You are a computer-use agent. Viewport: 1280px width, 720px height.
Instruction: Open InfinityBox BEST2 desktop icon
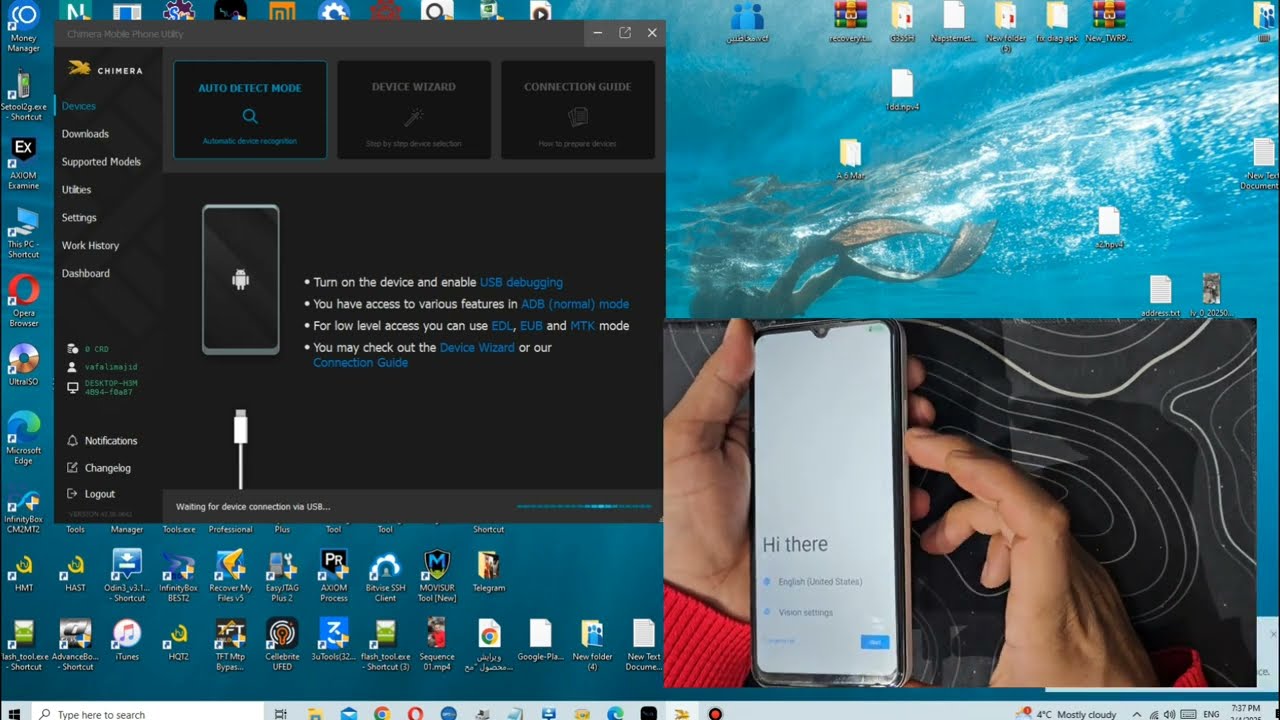pos(179,575)
